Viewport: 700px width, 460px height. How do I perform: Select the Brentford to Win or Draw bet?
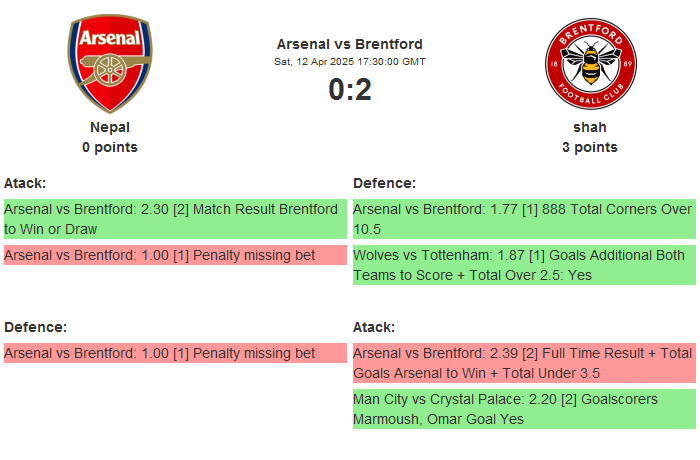[174, 219]
